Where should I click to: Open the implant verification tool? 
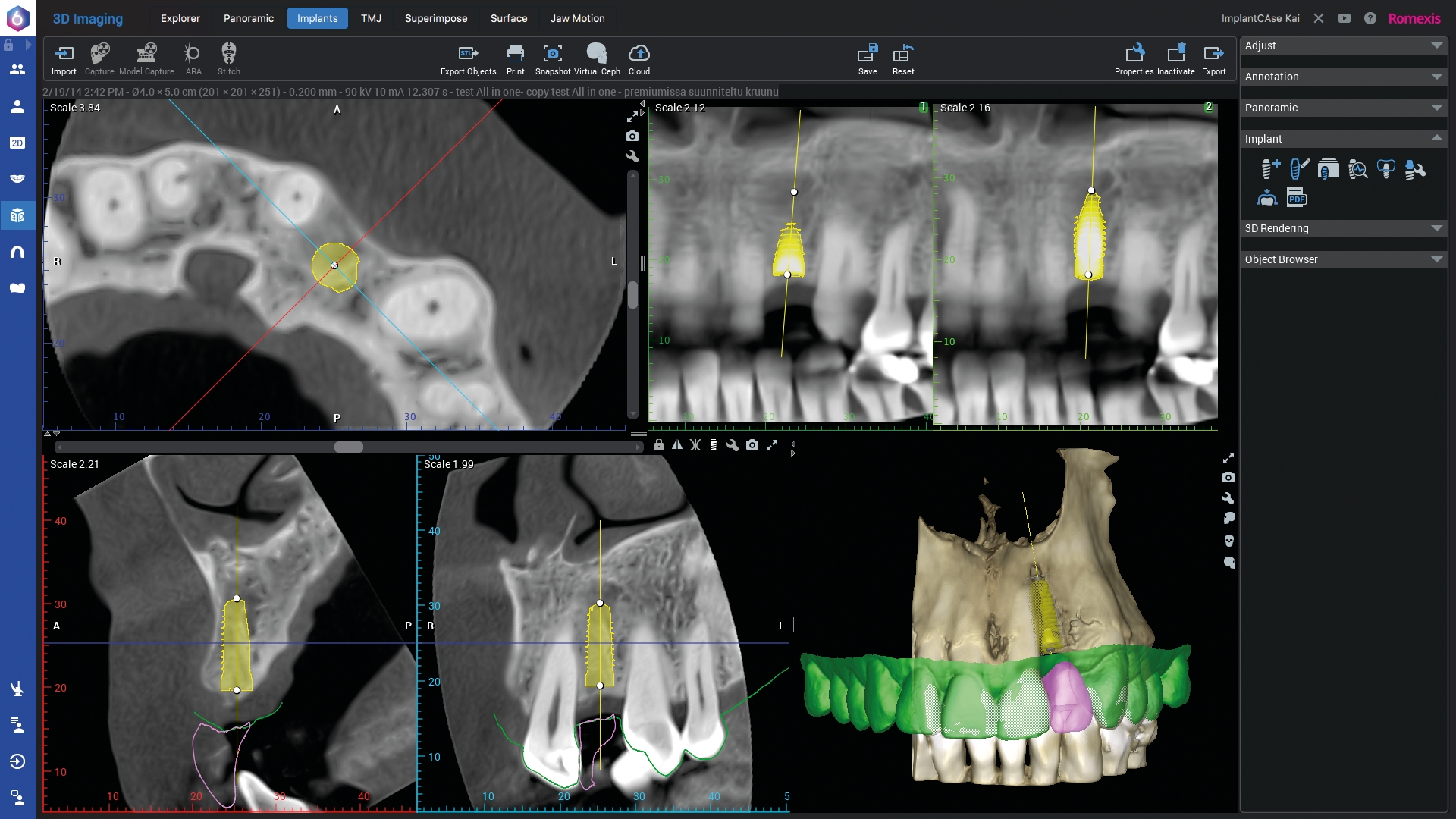click(1358, 169)
